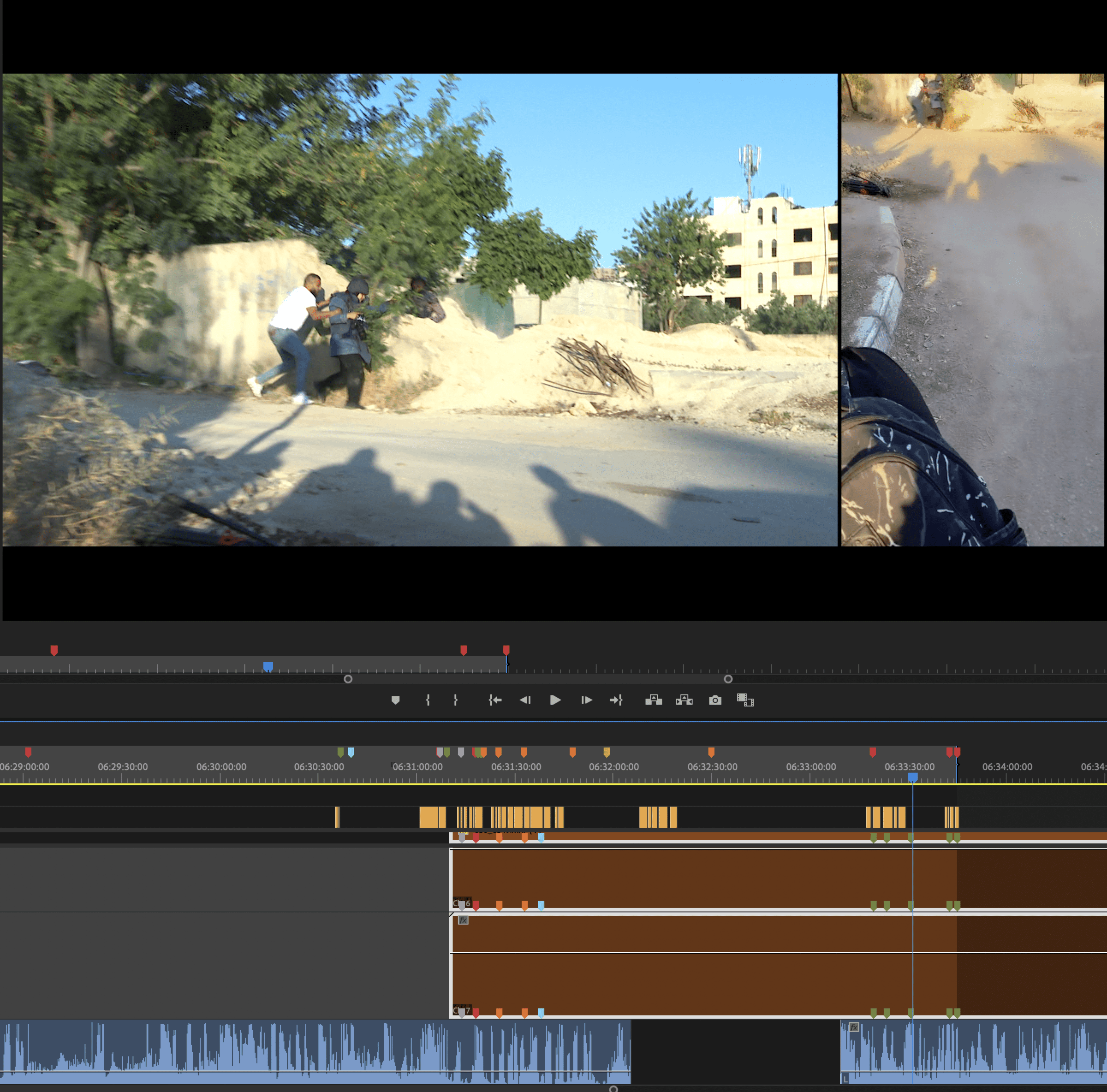This screenshot has height=1092, width=1107.
Task: Click the zoom scrollbar handle above the transport controls
Action: 537,679
